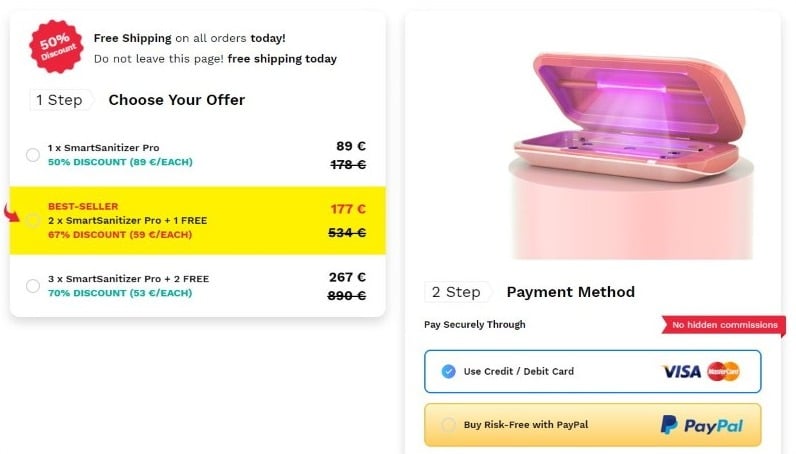Click the 50% Discount red badge
This screenshot has width=796, height=454.
point(58,46)
